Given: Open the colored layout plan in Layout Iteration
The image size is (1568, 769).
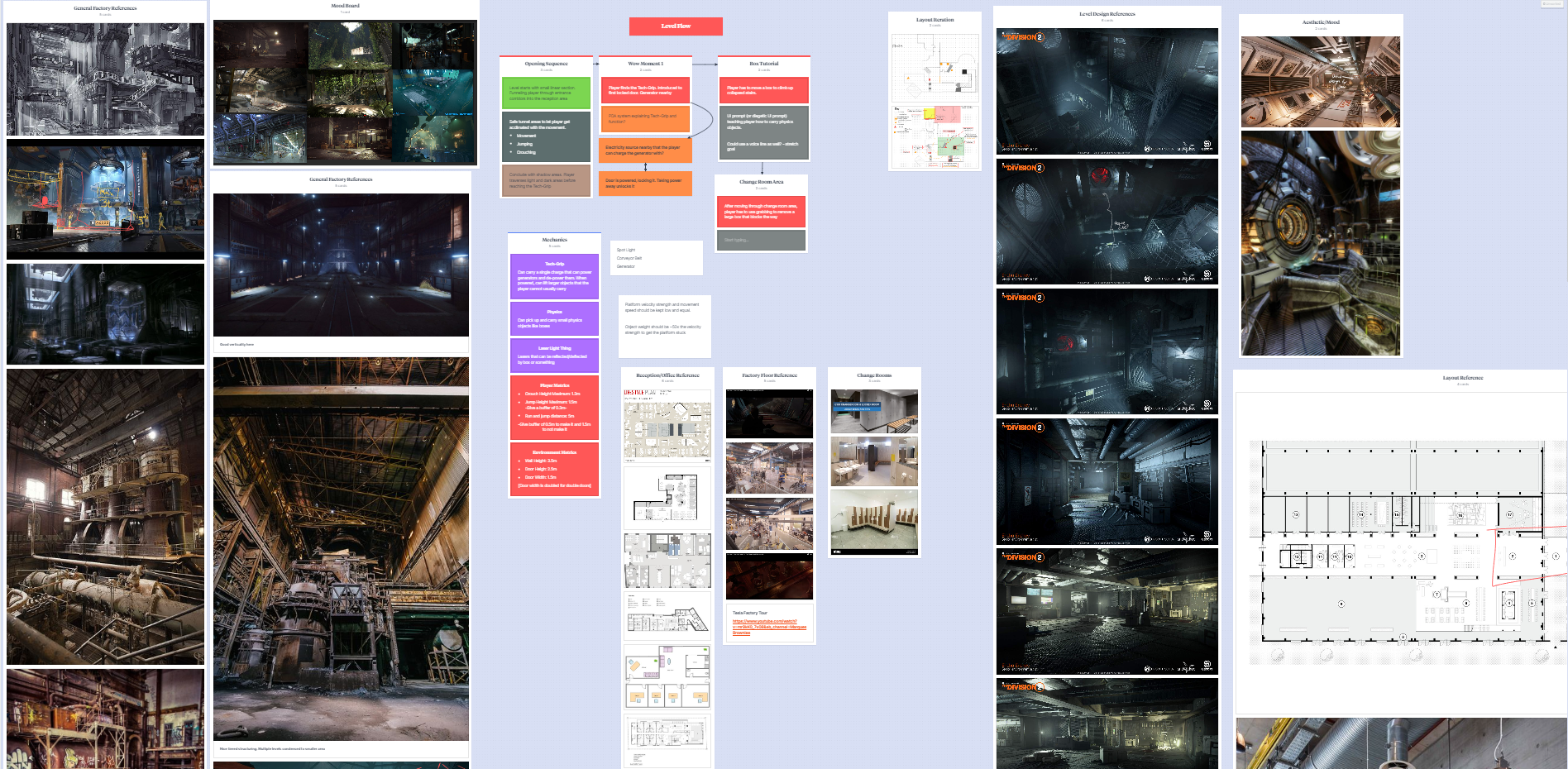Looking at the screenshot, I should tap(935, 136).
